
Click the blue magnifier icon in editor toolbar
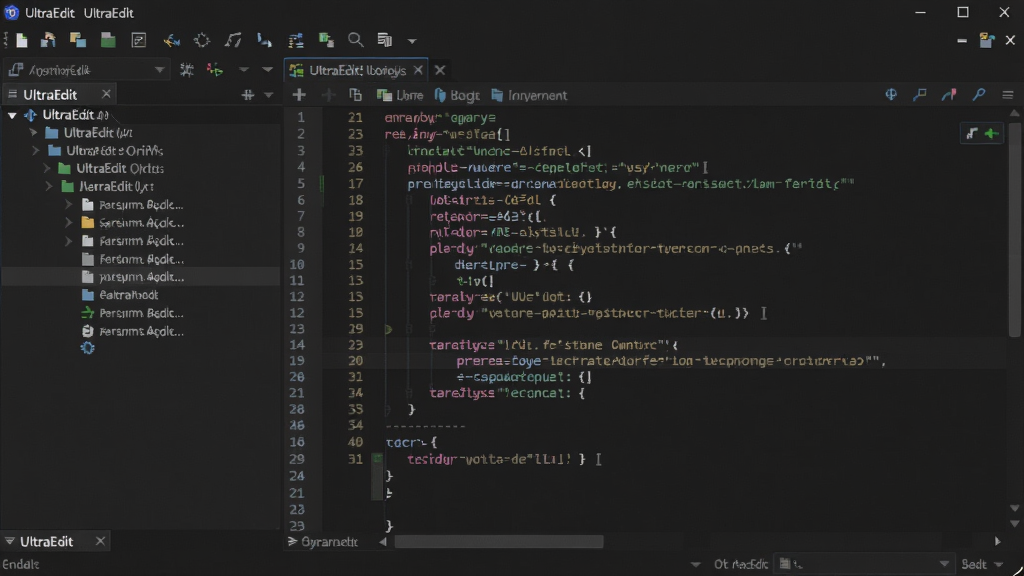(x=979, y=95)
